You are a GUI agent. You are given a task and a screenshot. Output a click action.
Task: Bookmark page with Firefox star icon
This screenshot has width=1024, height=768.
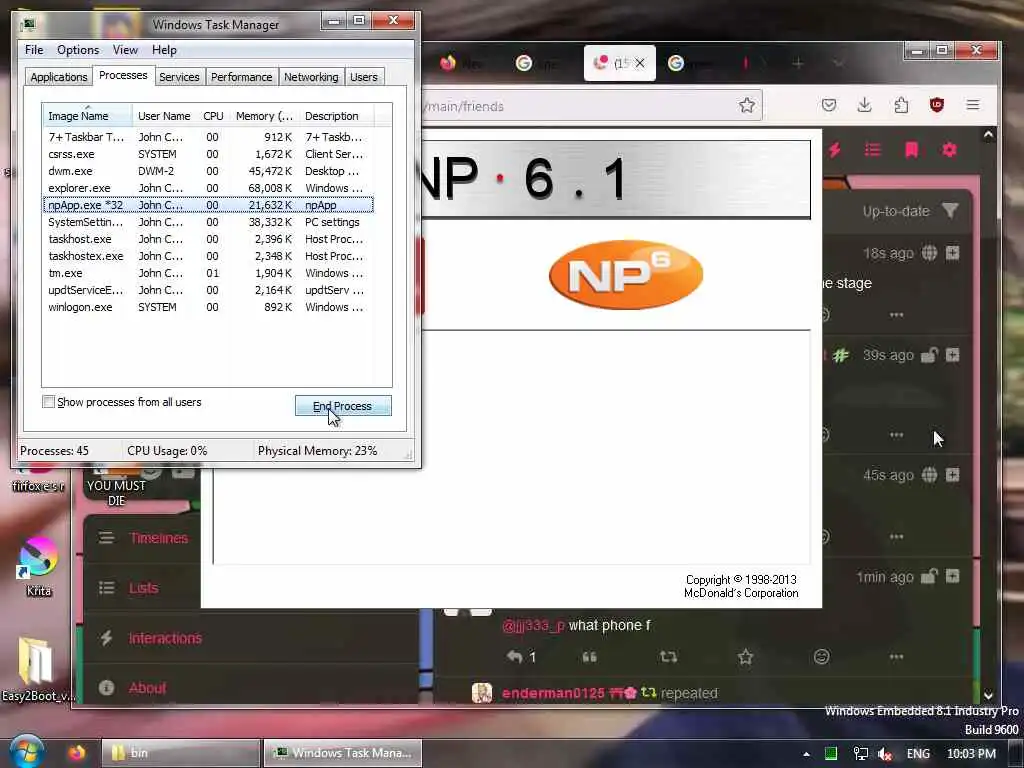pos(746,105)
